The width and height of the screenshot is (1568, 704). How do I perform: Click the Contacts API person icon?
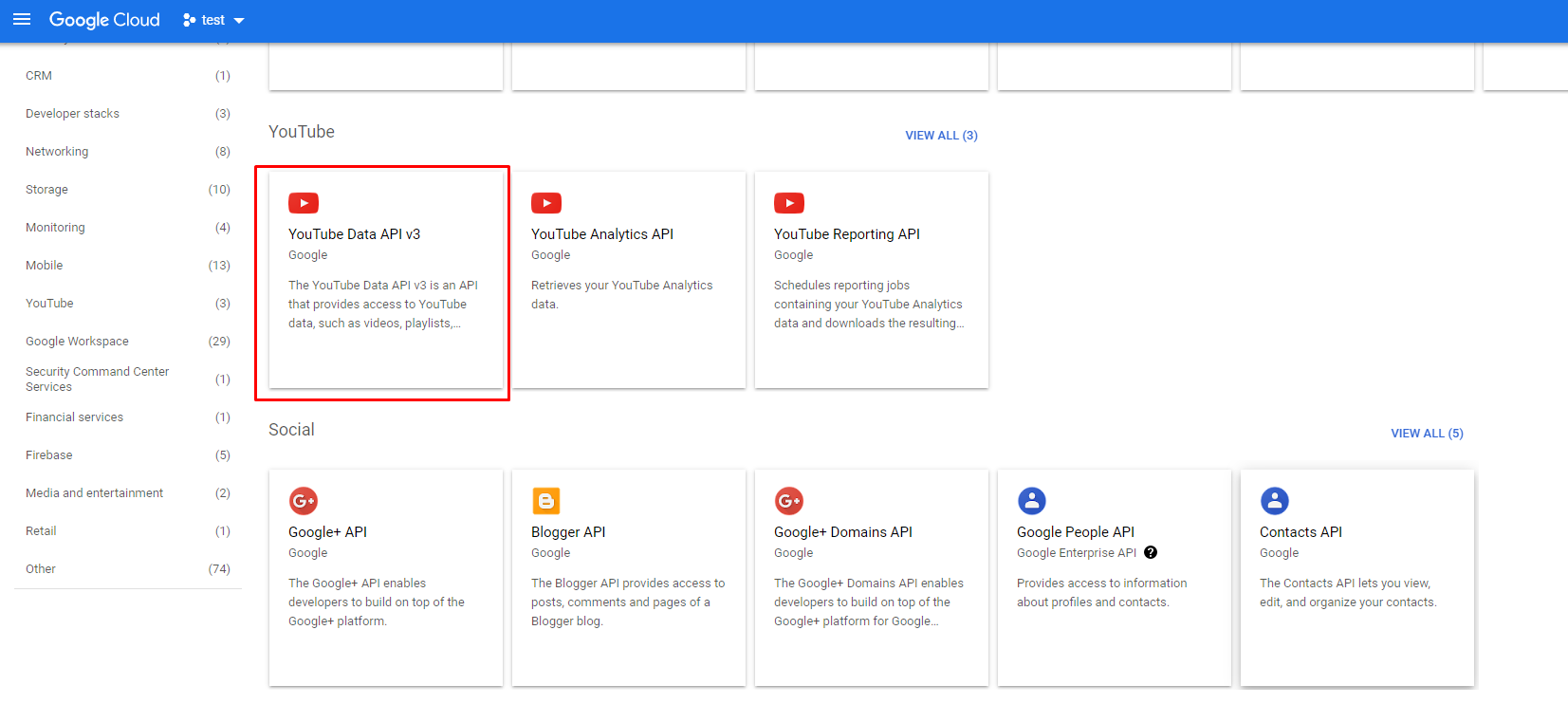coord(1275,501)
